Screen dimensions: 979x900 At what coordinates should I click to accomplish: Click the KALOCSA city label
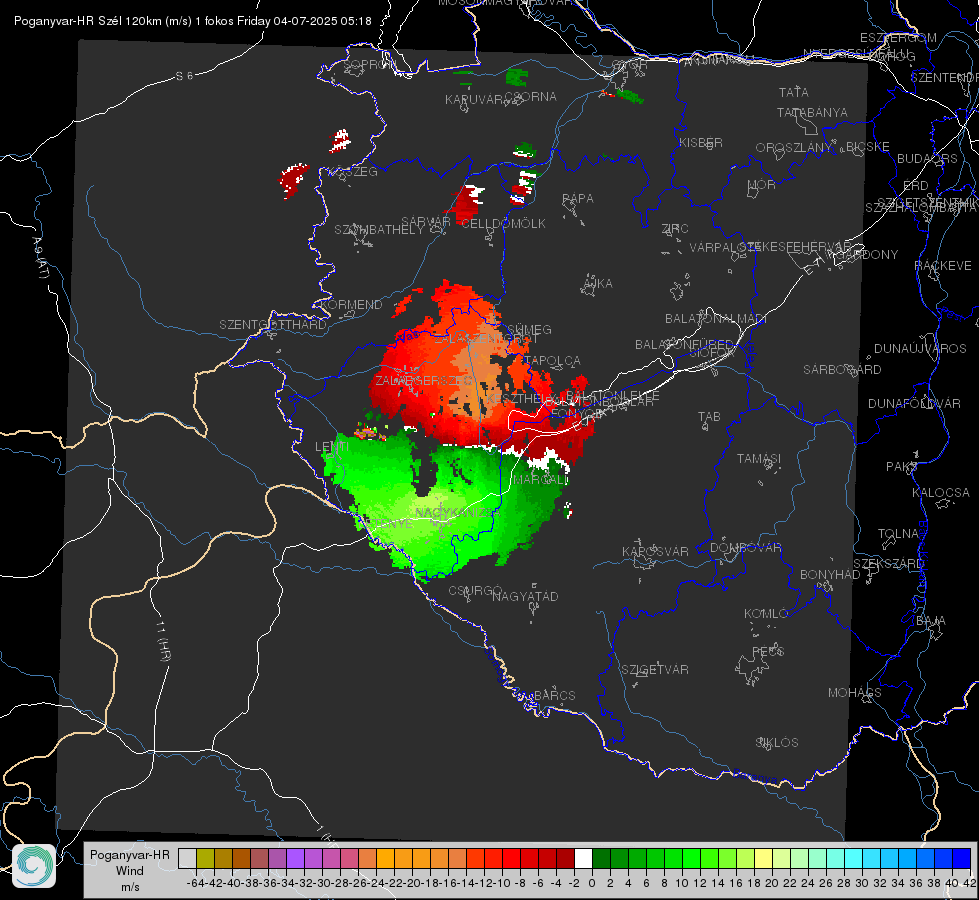click(941, 493)
